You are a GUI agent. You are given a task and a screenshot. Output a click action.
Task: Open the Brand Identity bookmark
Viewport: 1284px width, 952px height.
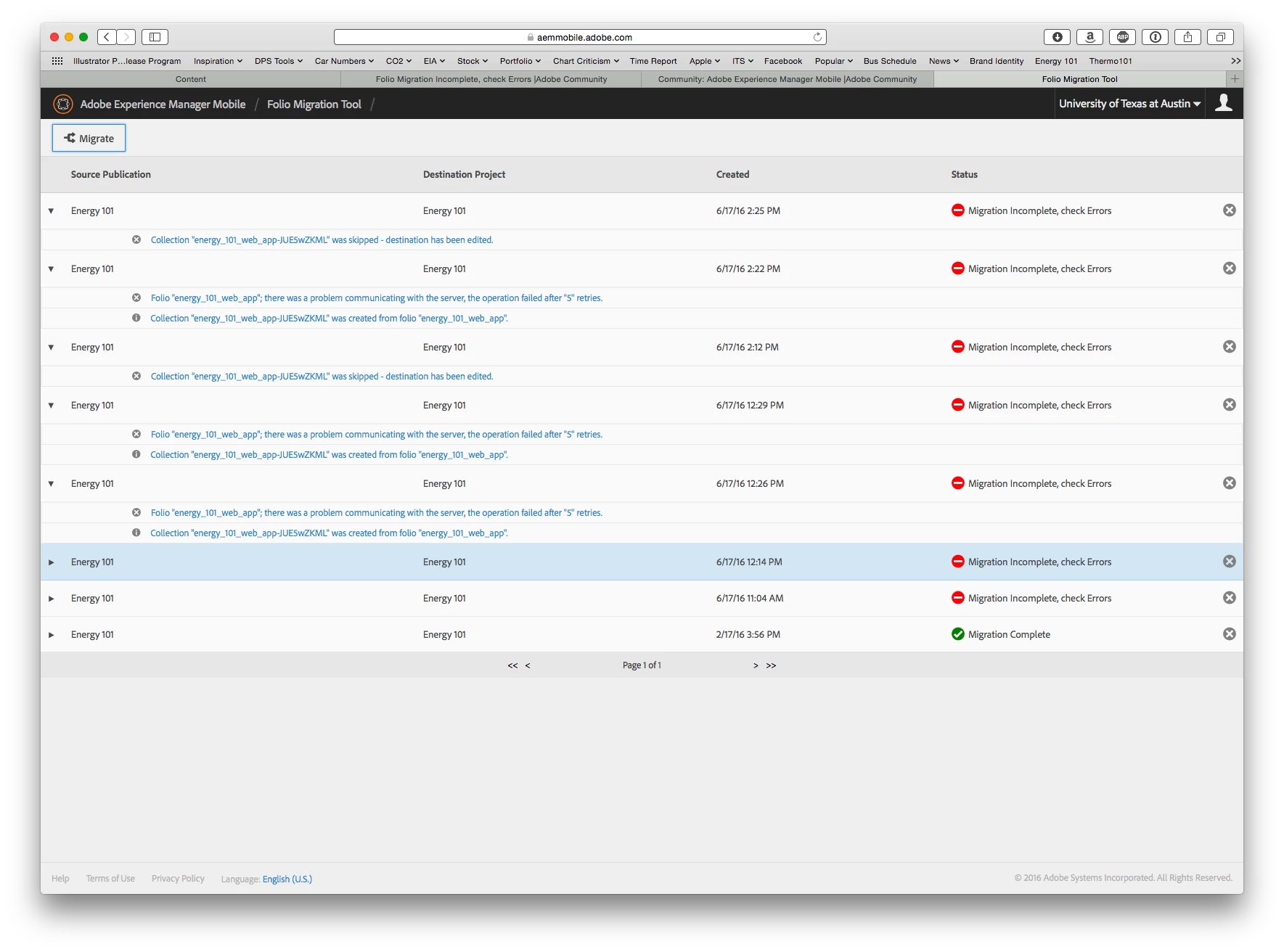(997, 61)
